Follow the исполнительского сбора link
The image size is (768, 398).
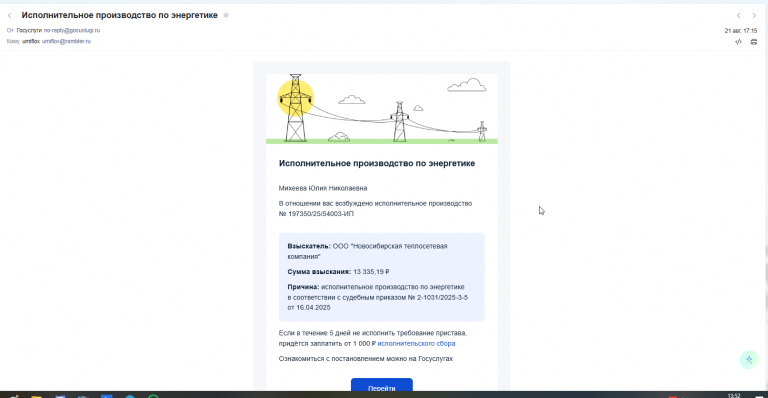coord(416,344)
